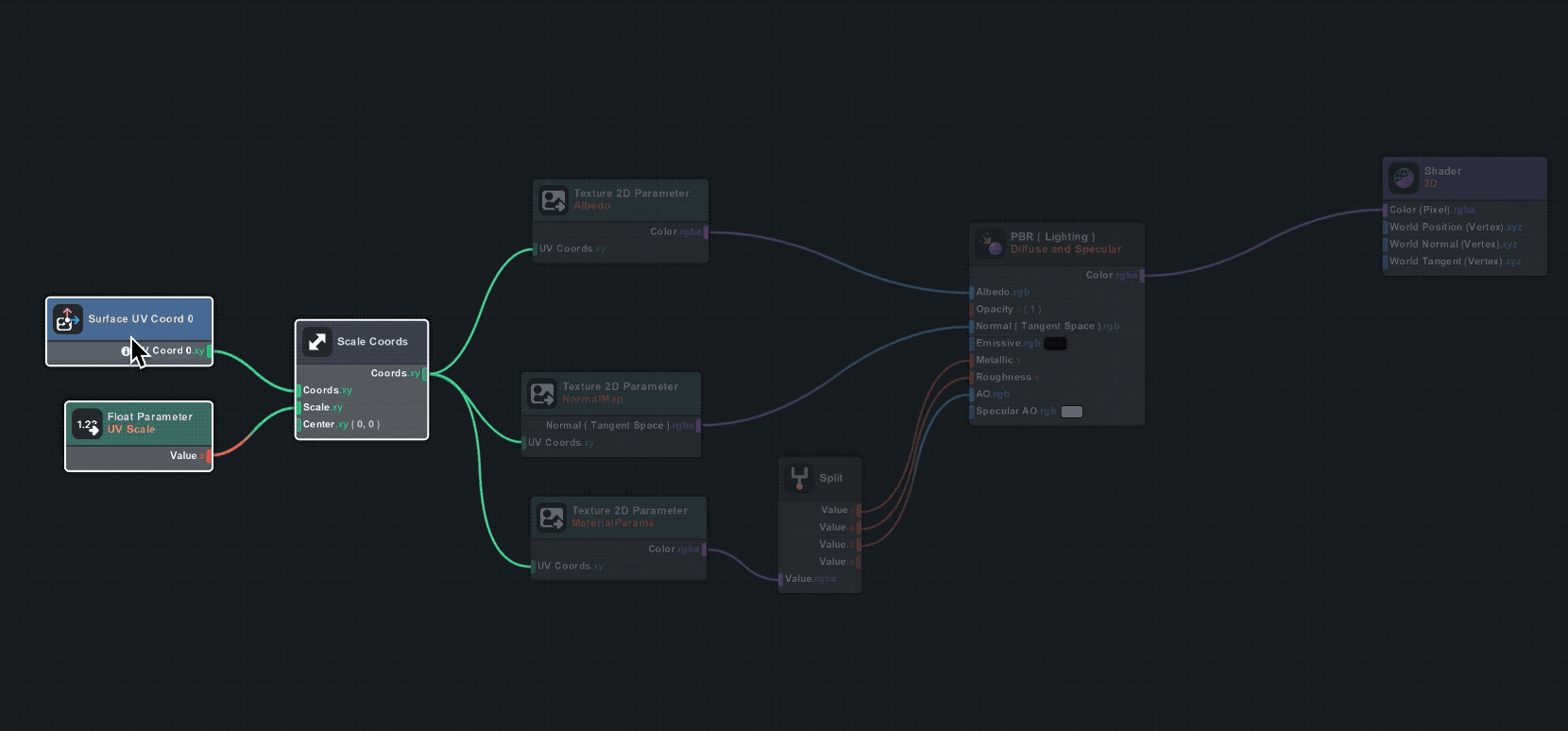Click the Albedo Texture 2D Parameter icon
Image resolution: width=1568 pixels, height=731 pixels.
click(x=553, y=200)
